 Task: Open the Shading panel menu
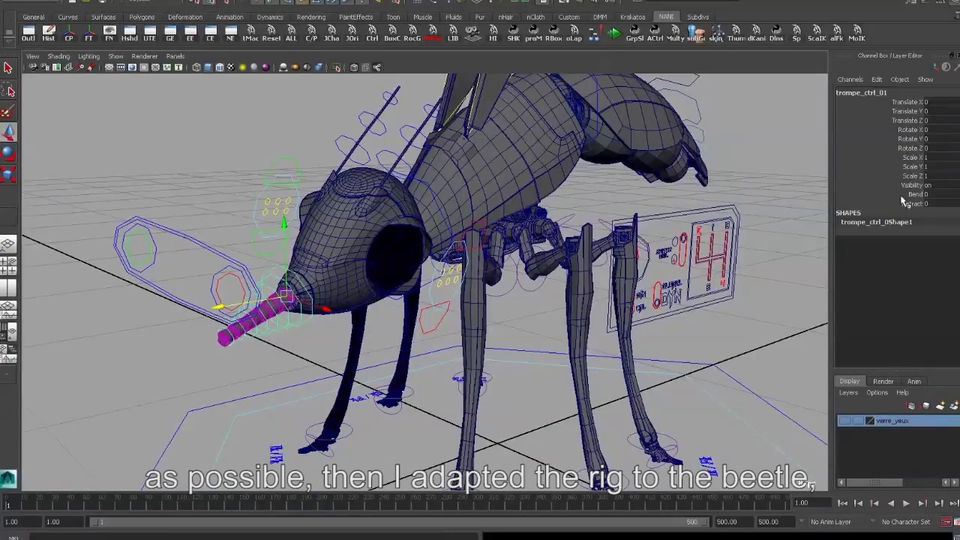tap(59, 56)
